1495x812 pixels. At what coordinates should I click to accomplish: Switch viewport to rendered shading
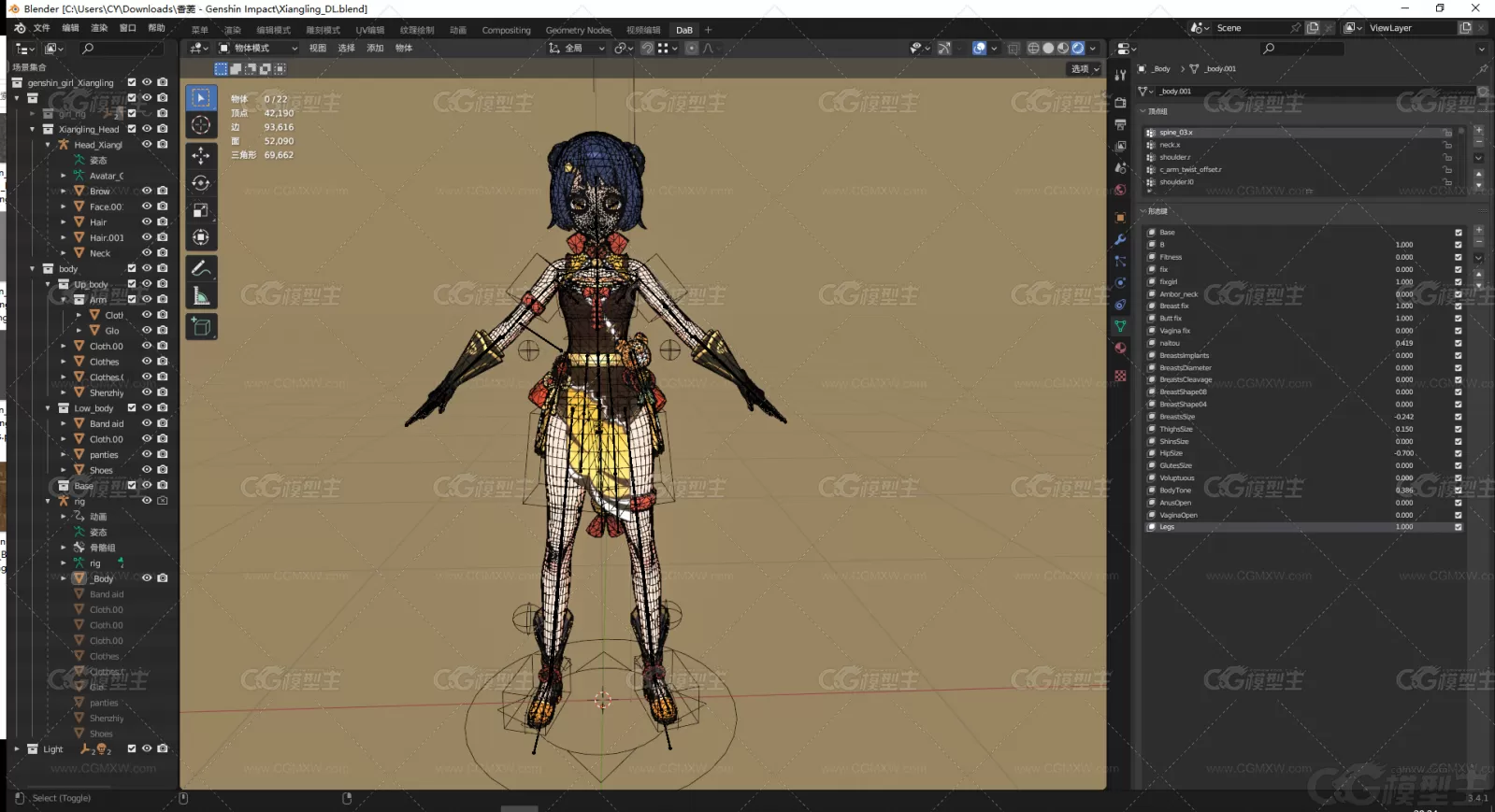[x=1078, y=49]
